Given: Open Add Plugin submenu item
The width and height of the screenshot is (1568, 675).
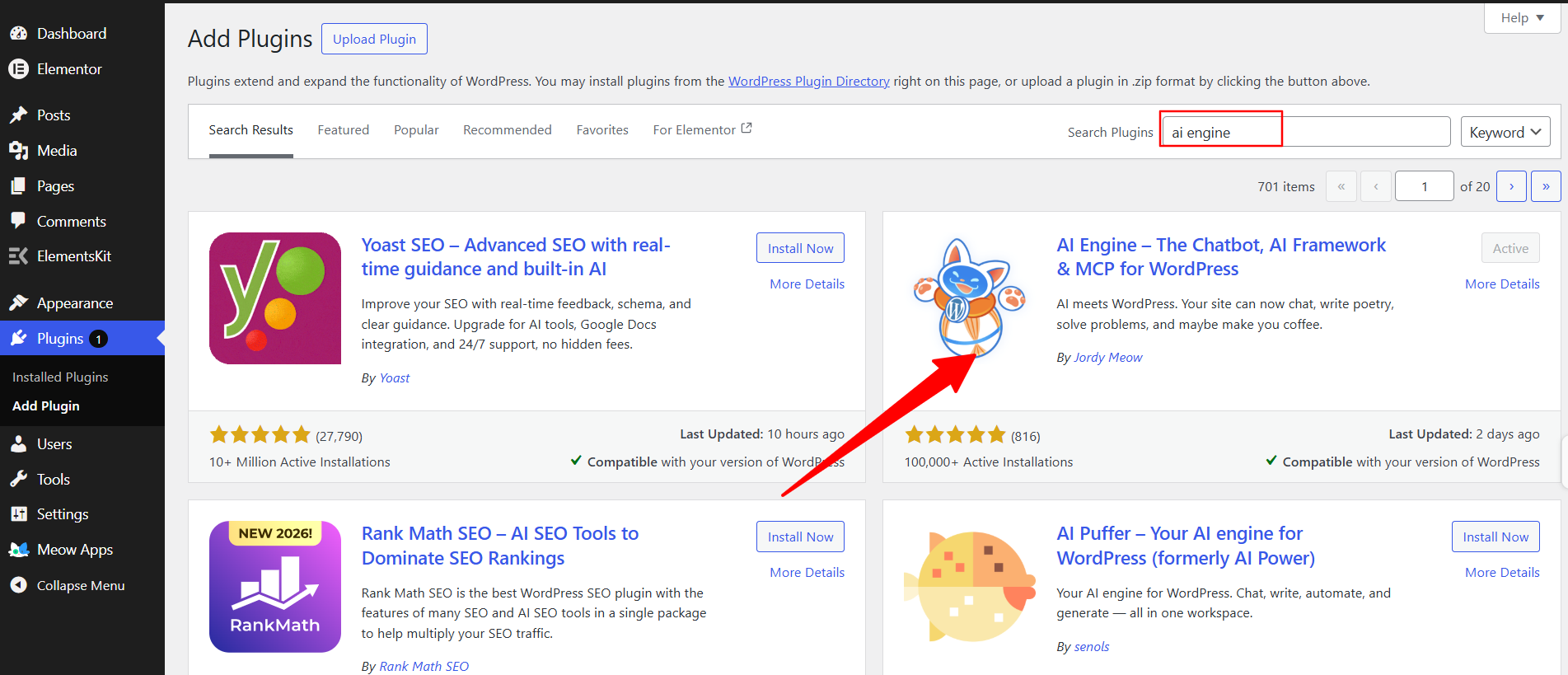Looking at the screenshot, I should [x=46, y=405].
